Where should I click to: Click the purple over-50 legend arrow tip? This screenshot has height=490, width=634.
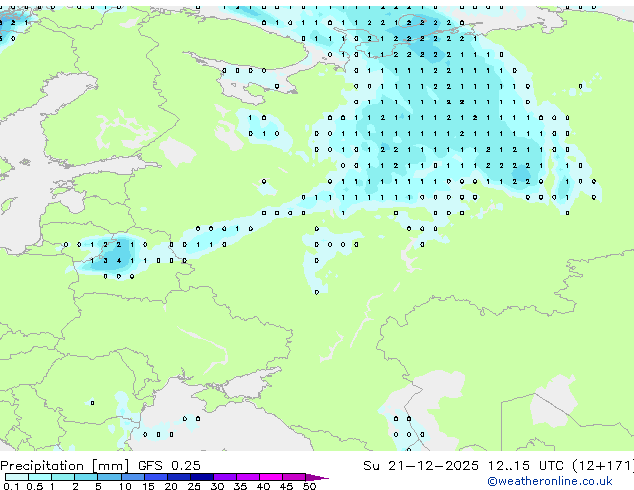pos(317,477)
